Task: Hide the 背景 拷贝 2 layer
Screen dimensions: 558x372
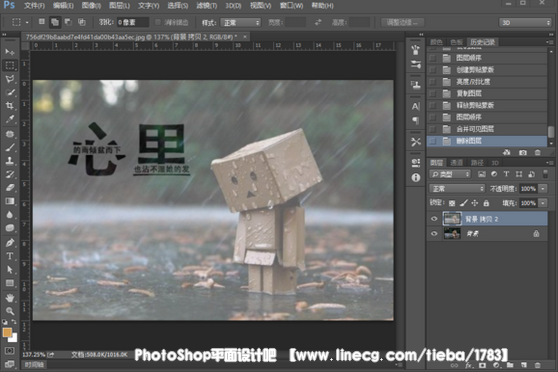Action: 434,219
